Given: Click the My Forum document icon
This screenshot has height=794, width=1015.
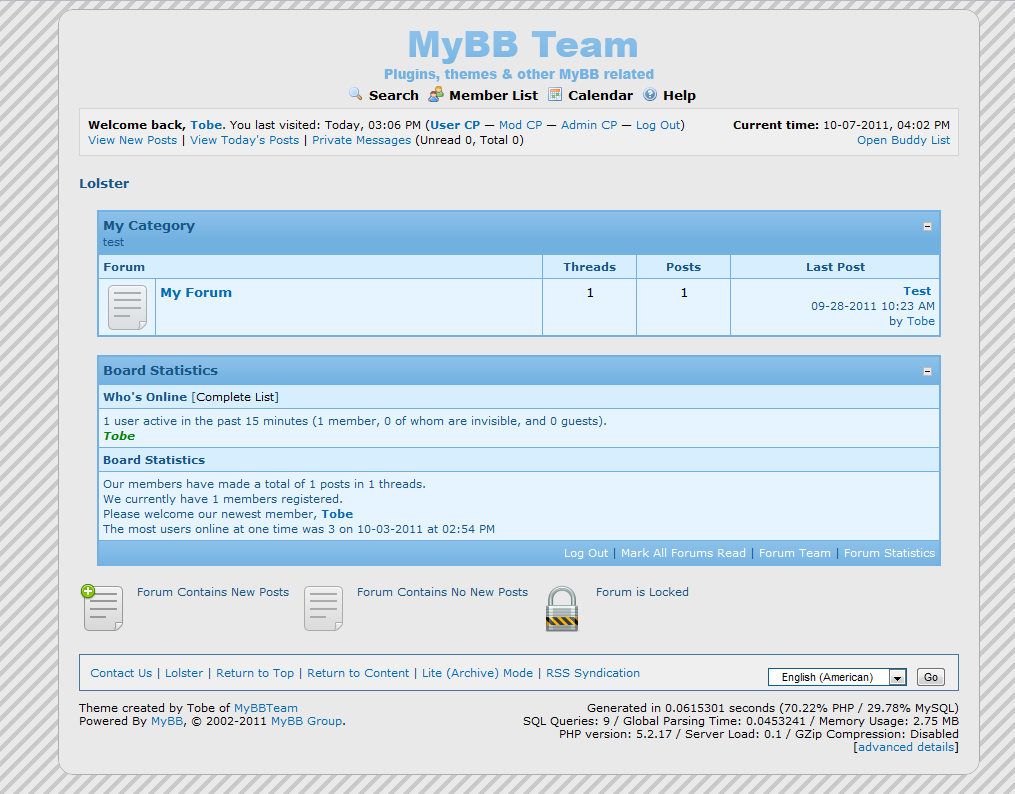Looking at the screenshot, I should (x=127, y=307).
